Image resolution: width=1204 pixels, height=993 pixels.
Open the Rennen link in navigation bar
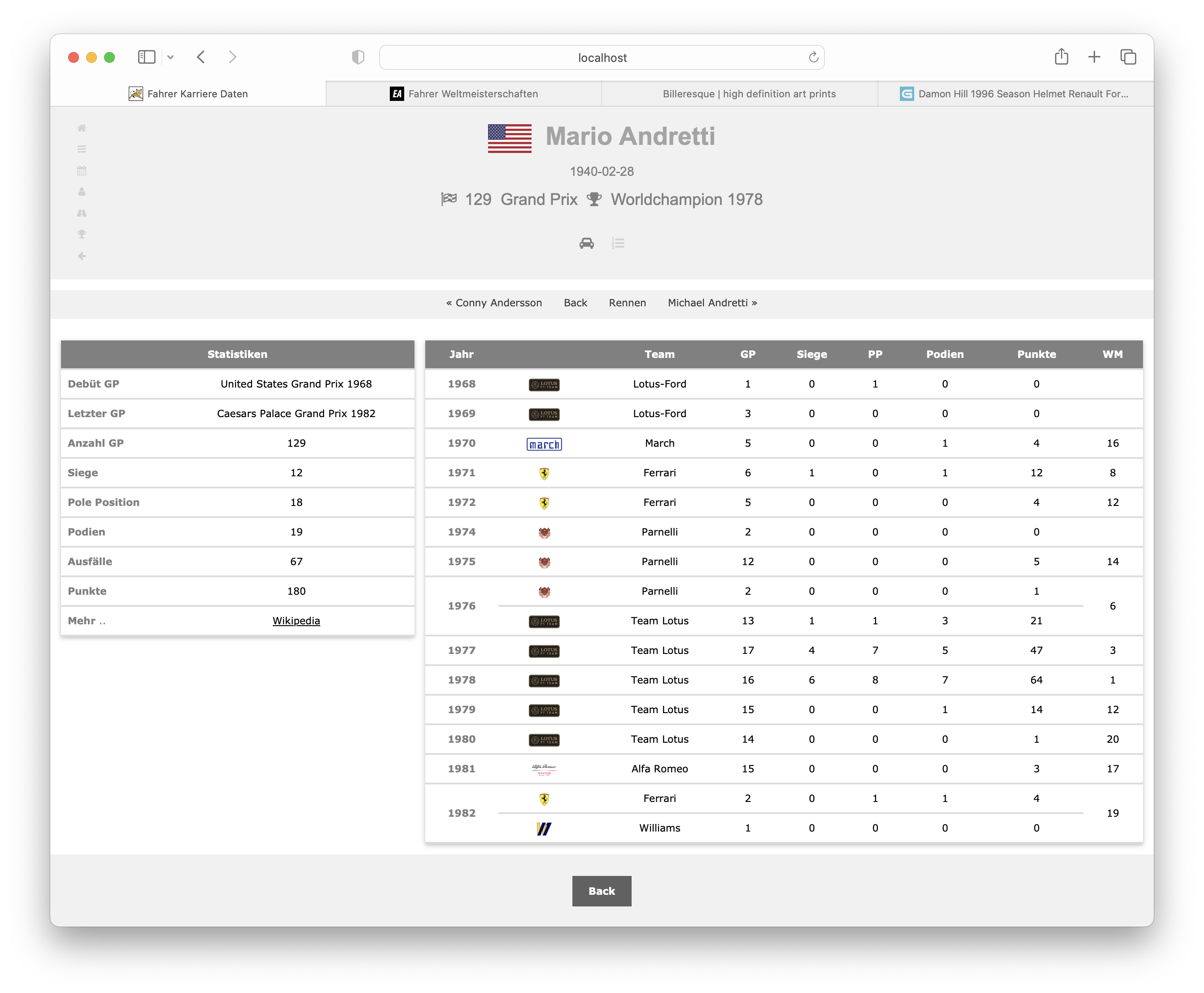pos(627,303)
